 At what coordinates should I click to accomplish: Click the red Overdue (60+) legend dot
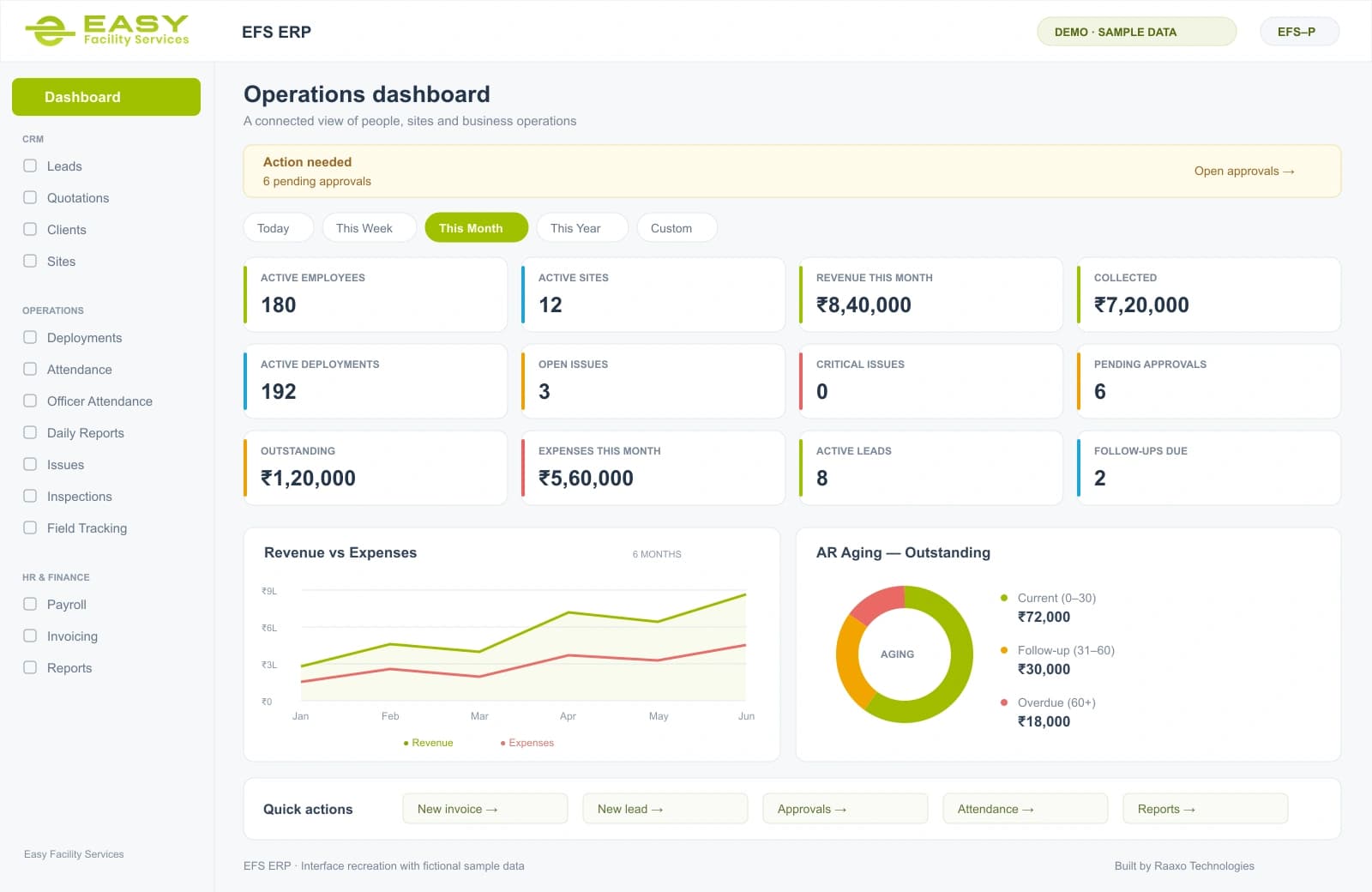pos(1004,702)
